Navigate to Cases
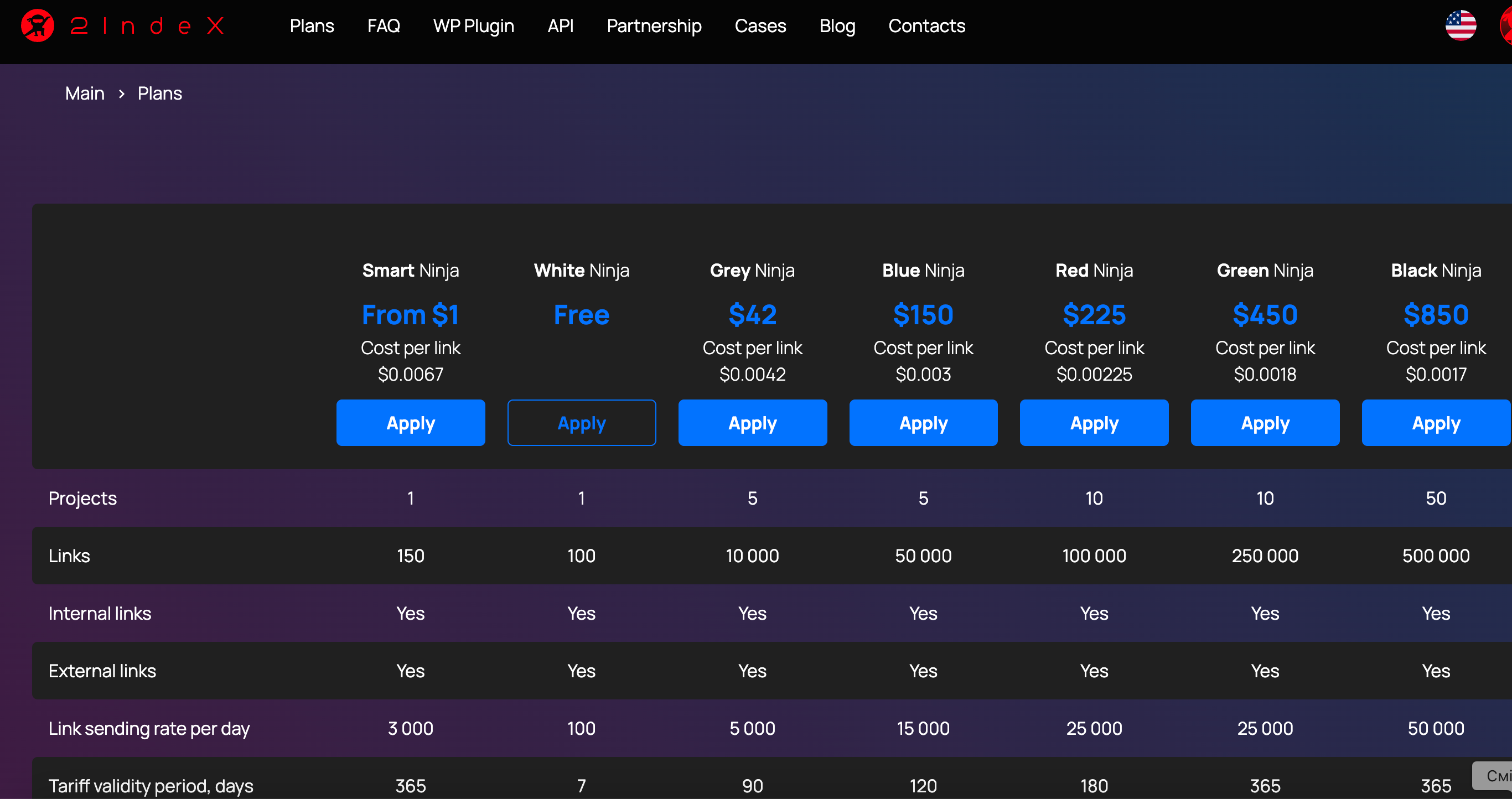This screenshot has height=799, width=1512. pyautogui.click(x=760, y=26)
